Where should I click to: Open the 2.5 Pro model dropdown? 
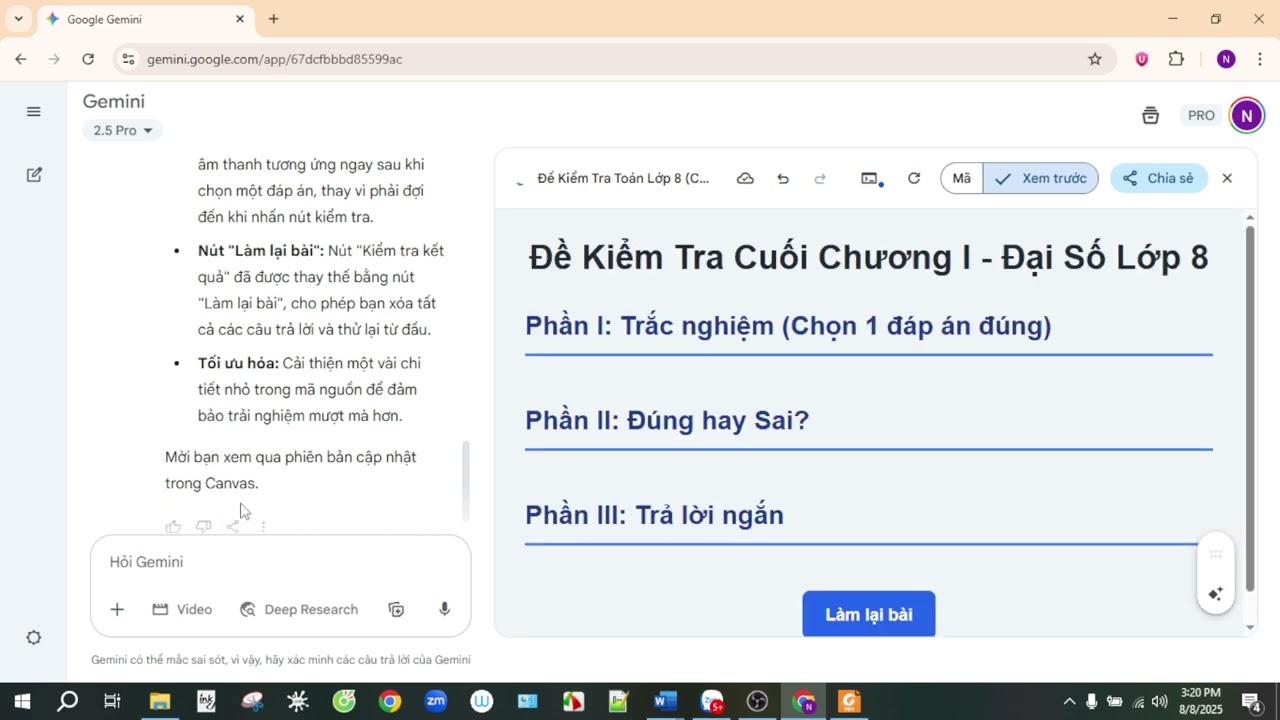click(x=122, y=130)
